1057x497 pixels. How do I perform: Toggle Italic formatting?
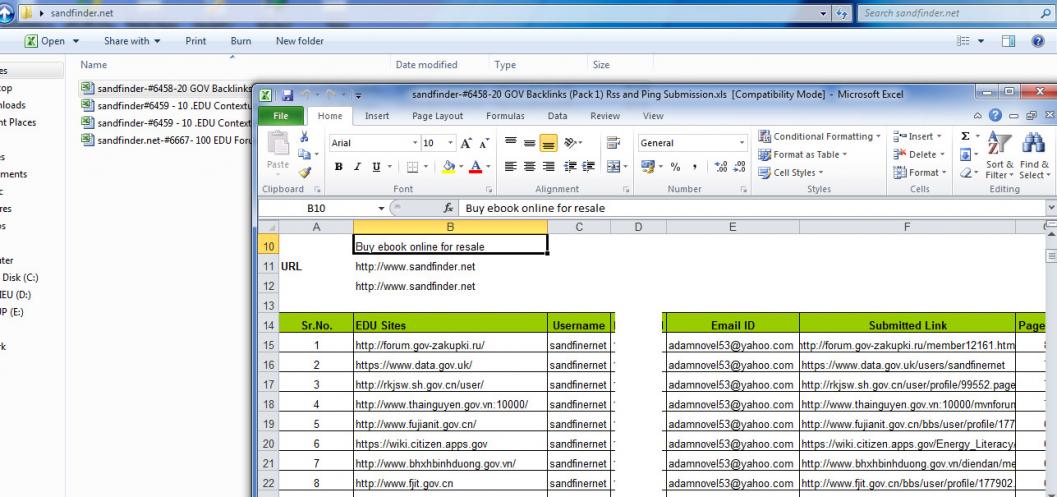pyautogui.click(x=357, y=167)
